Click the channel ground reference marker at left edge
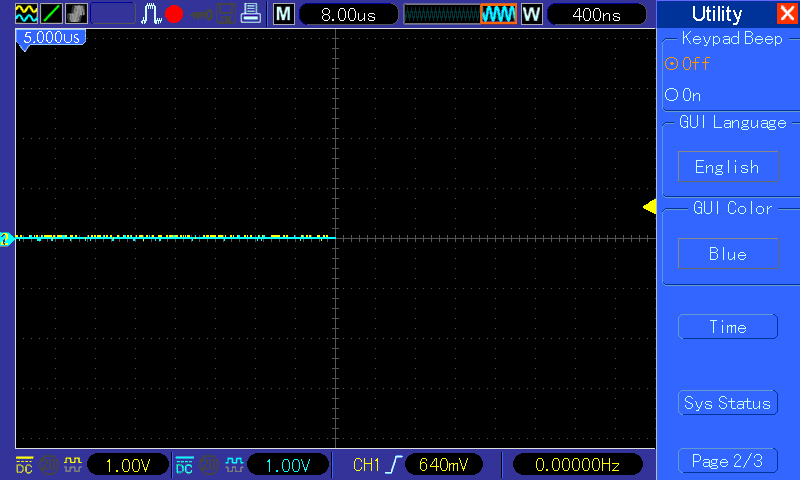This screenshot has height=480, width=800. 6,239
